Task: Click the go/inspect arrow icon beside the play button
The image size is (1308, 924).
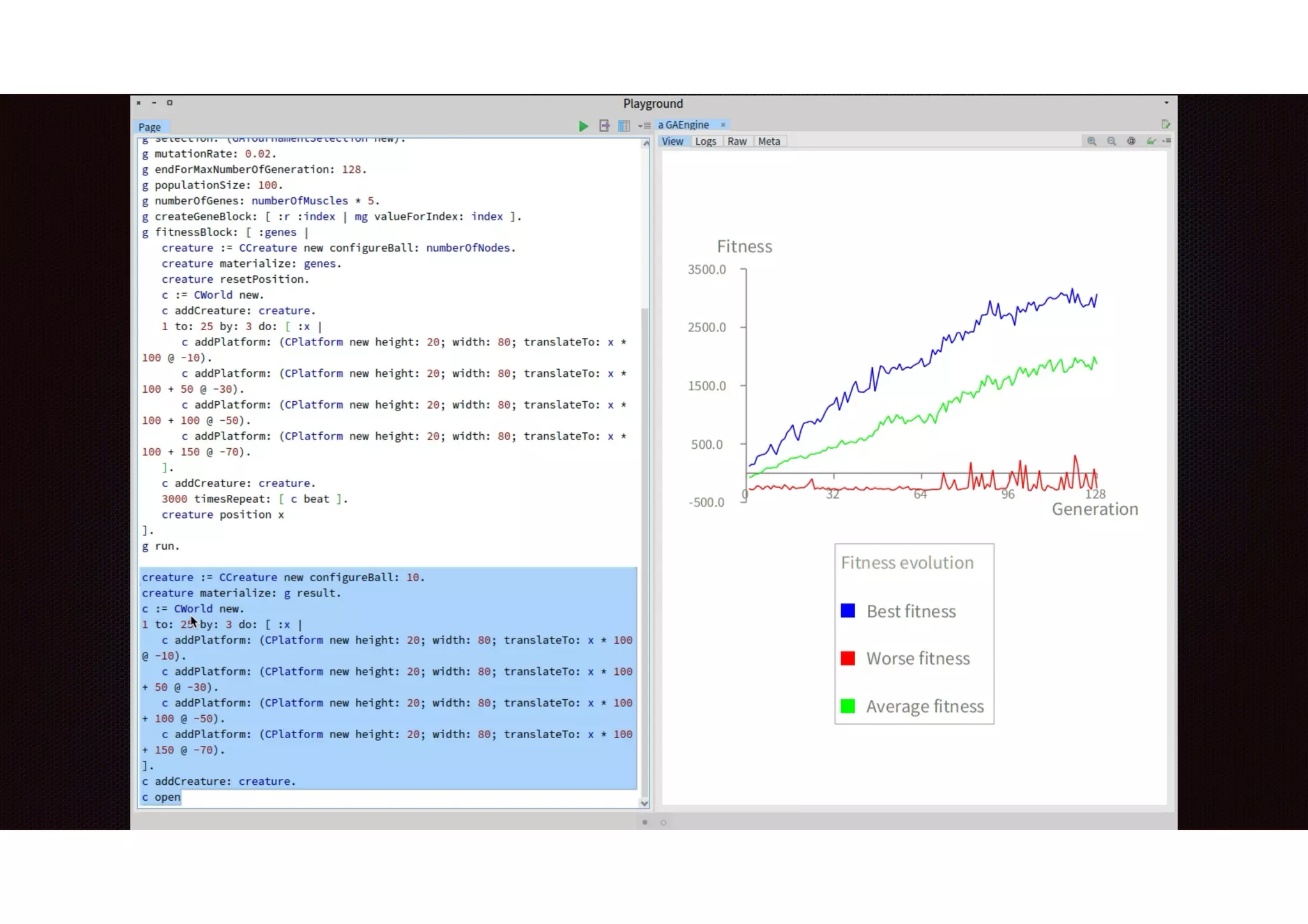Action: [604, 126]
